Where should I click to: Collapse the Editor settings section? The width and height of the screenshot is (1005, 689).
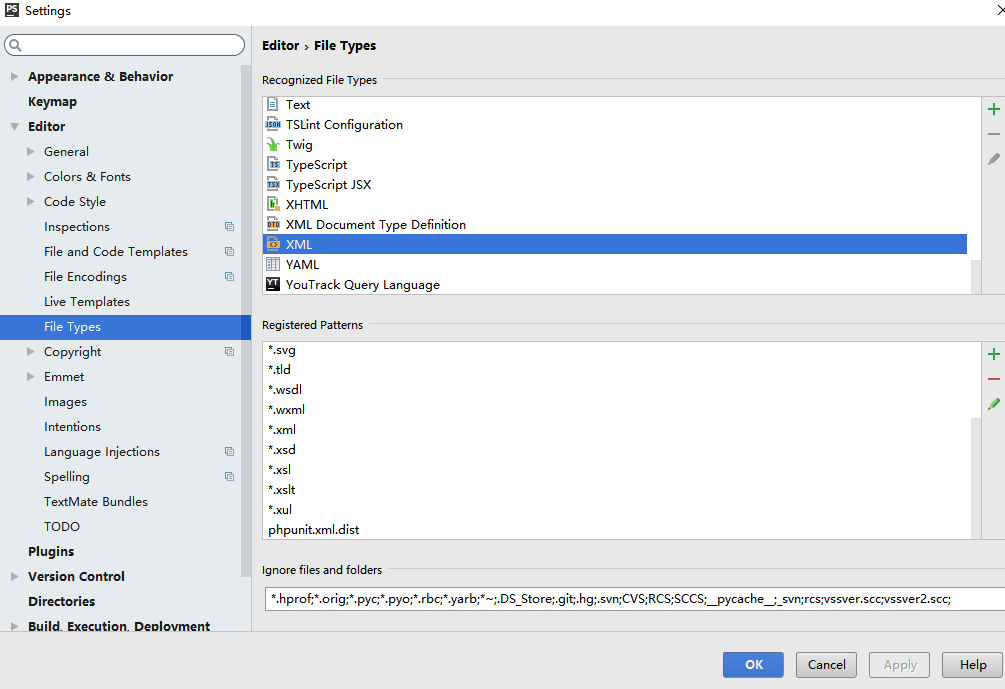14,127
